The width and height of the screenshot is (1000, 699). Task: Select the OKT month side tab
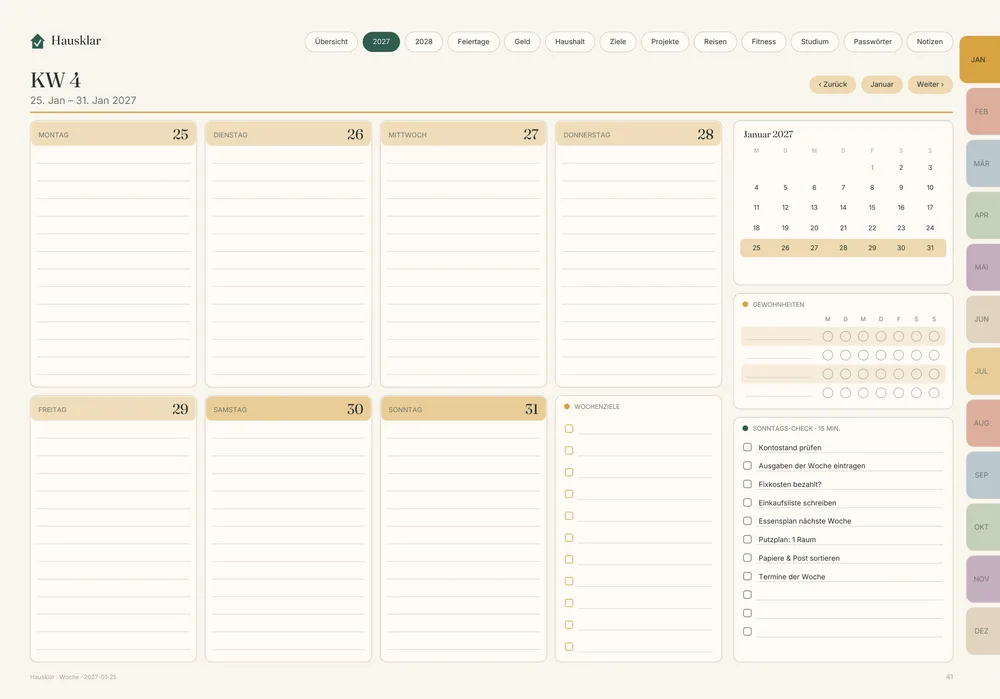(982, 527)
